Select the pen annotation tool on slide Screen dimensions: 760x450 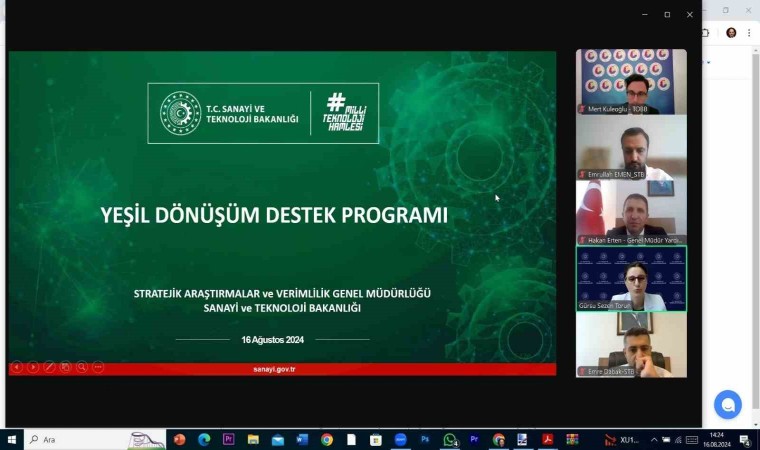[x=49, y=367]
